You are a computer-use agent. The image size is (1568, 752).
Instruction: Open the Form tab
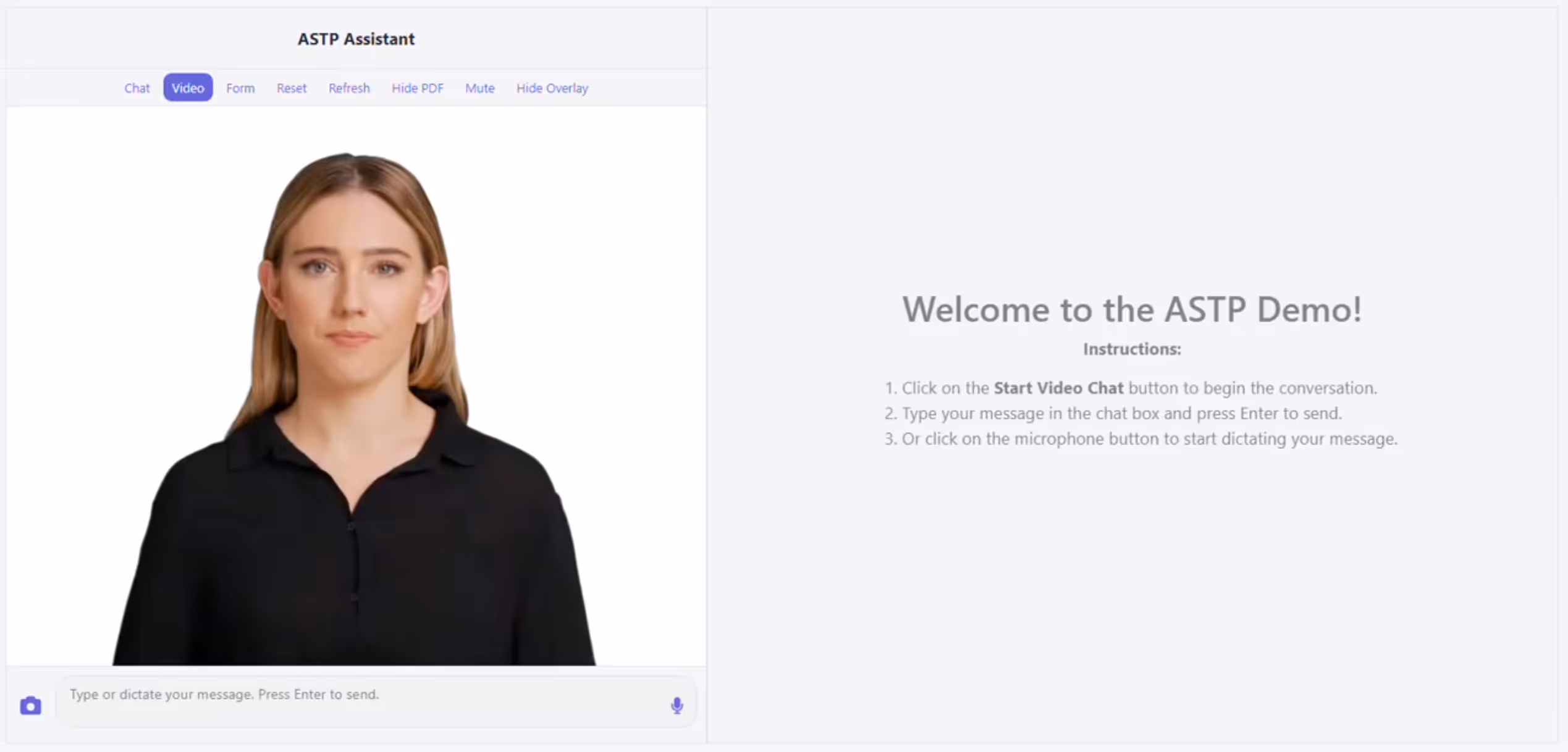click(240, 88)
